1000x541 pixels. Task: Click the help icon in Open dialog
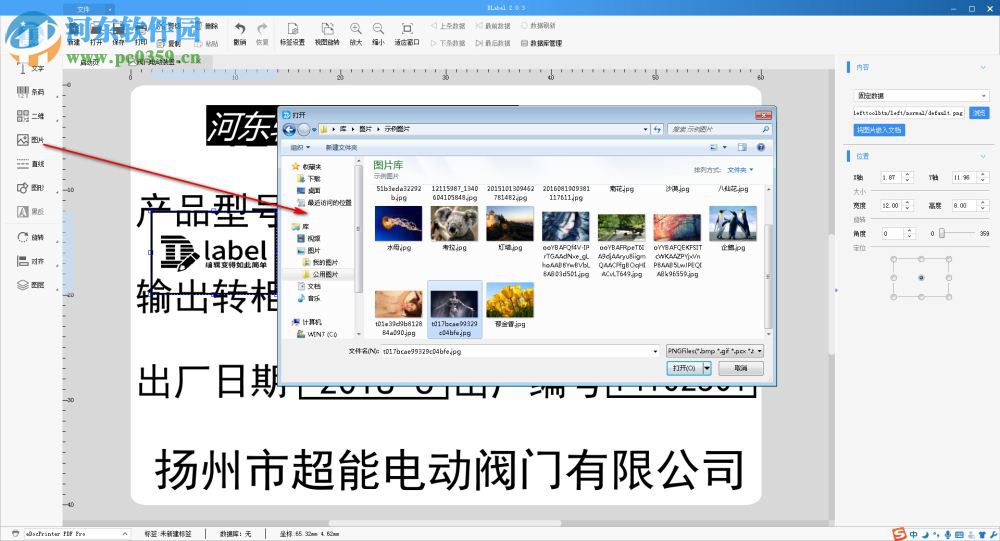761,147
